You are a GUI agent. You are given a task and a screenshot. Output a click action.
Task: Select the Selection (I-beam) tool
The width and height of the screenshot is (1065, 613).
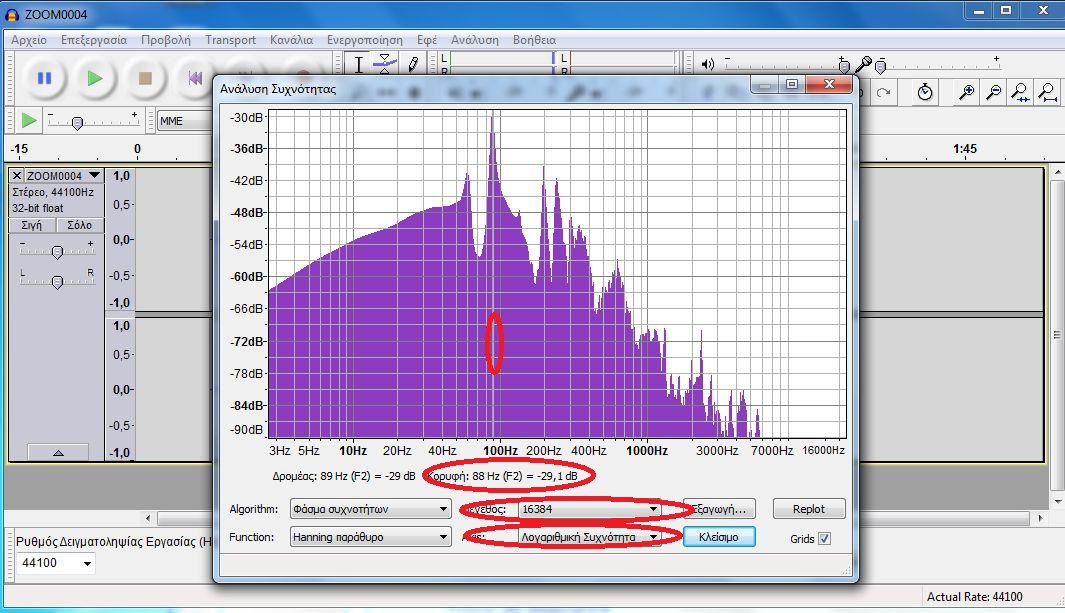click(359, 64)
